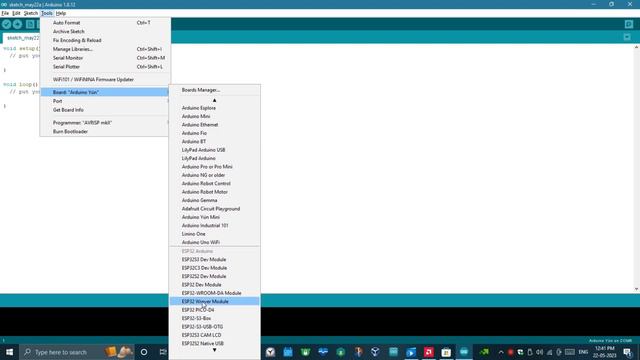This screenshot has width=640, height=360.
Task: Select Arduino Robot Control board
Action: (215, 183)
